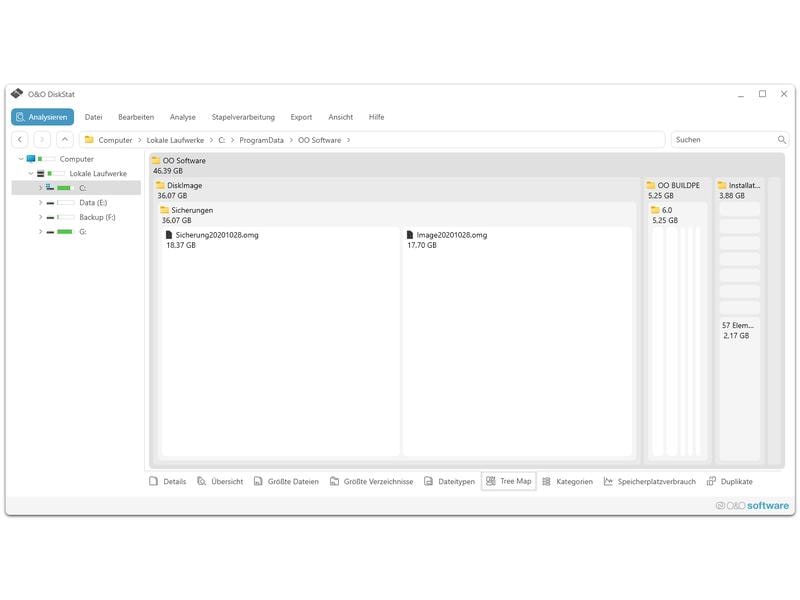Switch to the Übersicht tab
This screenshot has width=800, height=600.
tap(220, 481)
